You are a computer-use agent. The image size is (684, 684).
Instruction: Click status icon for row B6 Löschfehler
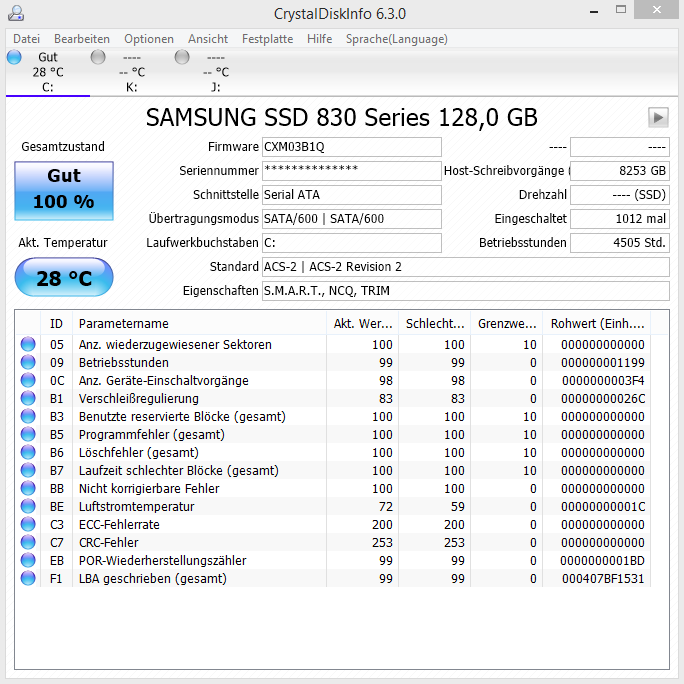(x=28, y=452)
